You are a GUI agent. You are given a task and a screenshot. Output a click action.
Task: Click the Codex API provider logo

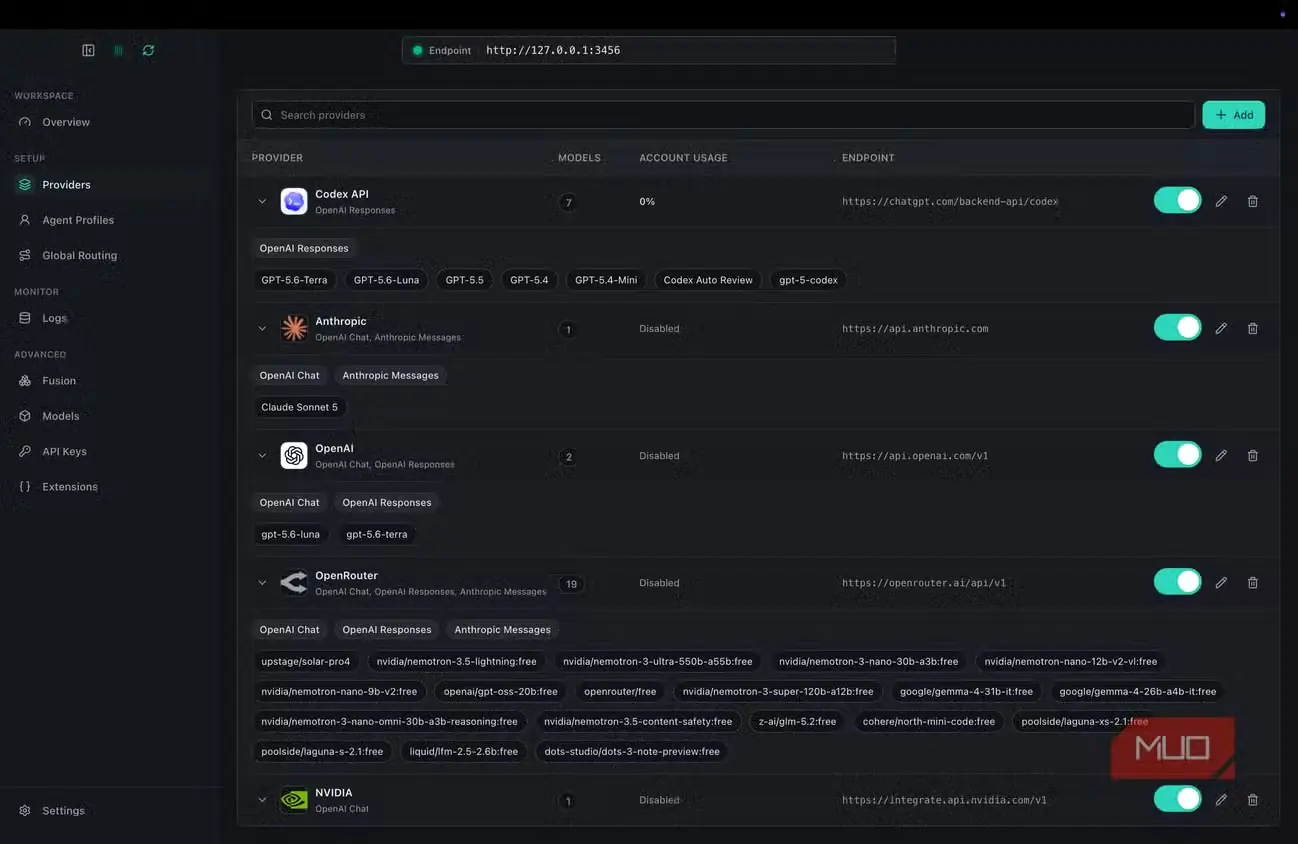294,201
